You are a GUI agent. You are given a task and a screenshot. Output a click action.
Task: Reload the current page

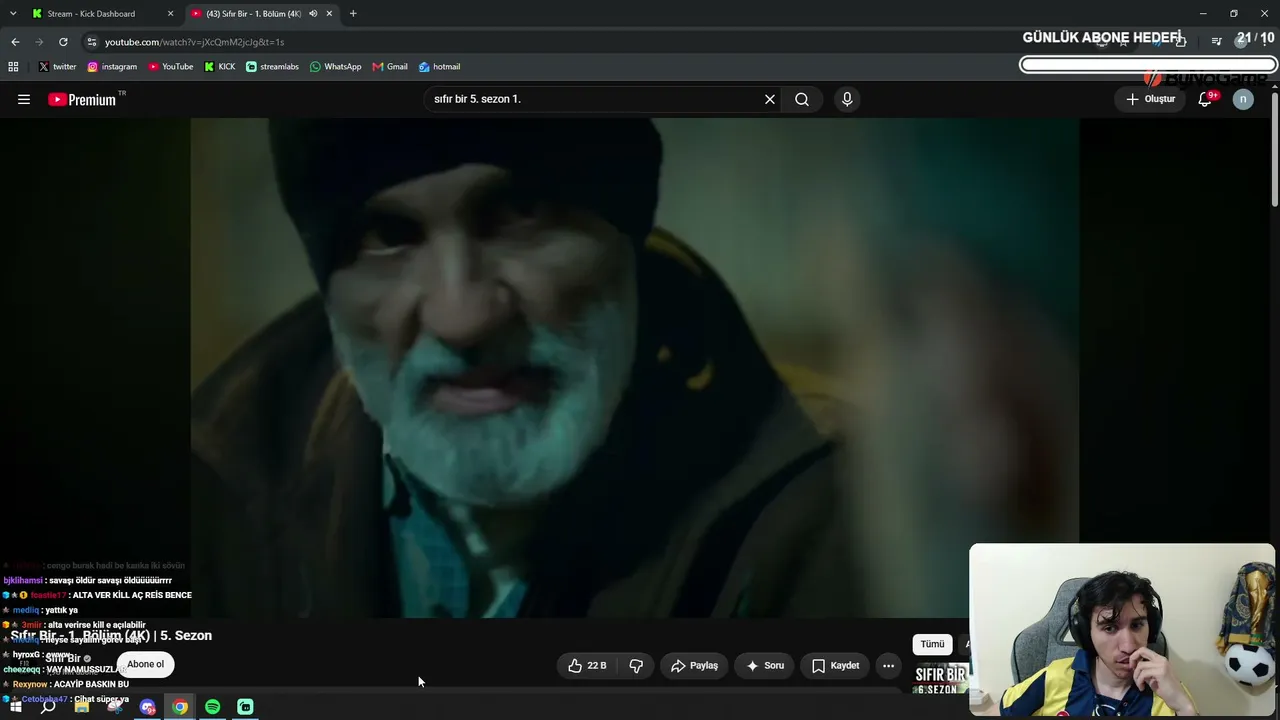pos(63,42)
